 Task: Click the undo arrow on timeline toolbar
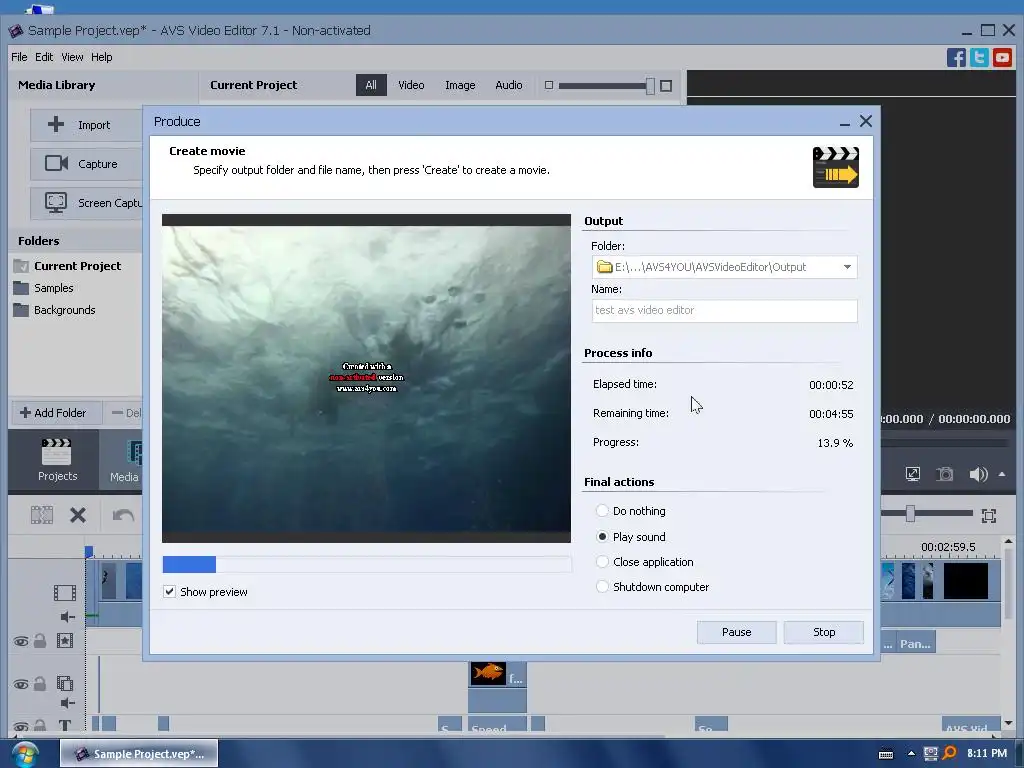coord(123,515)
